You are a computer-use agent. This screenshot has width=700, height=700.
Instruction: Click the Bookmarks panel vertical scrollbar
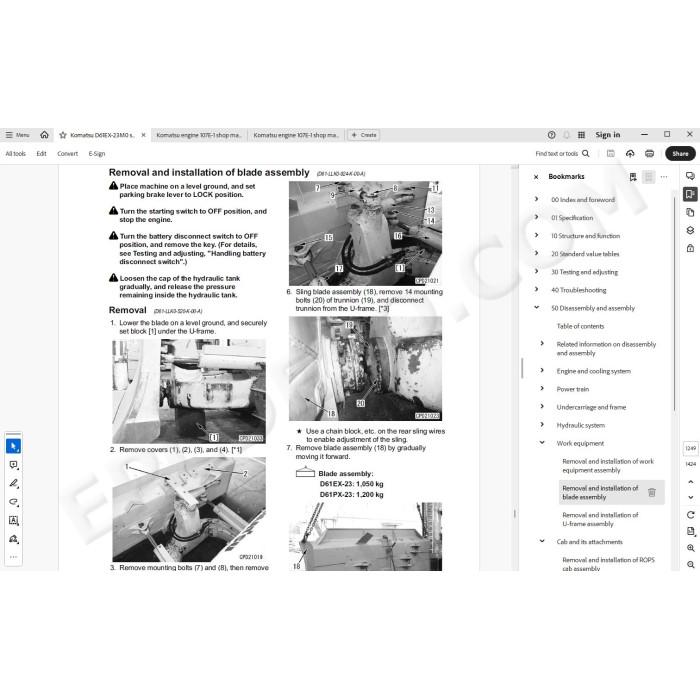[674, 304]
